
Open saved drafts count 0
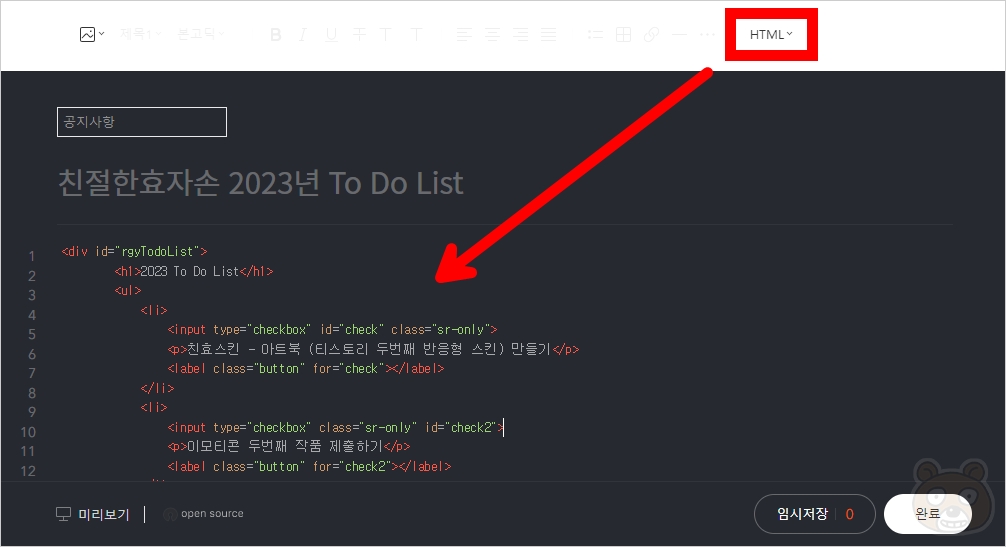(849, 514)
